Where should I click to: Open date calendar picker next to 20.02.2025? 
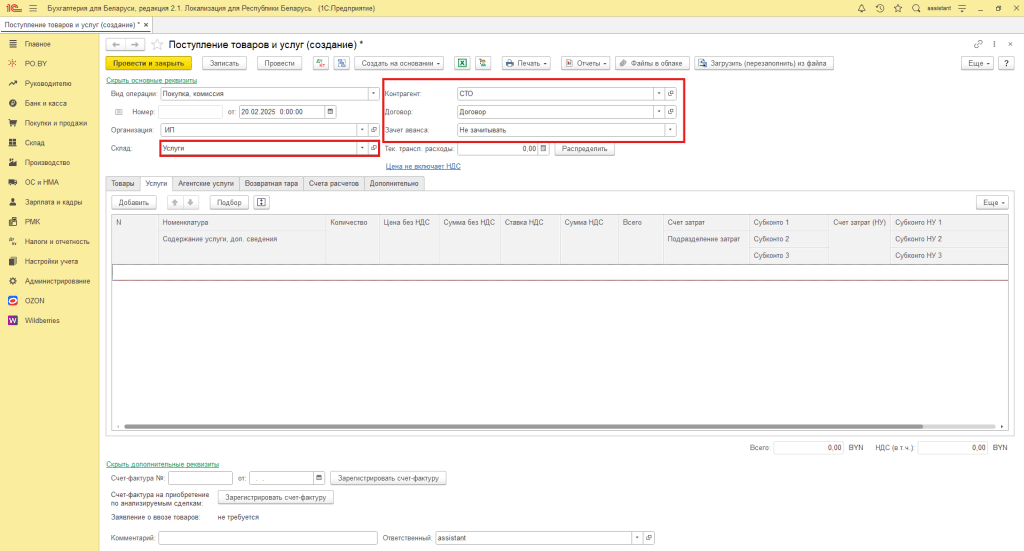[x=330, y=112]
